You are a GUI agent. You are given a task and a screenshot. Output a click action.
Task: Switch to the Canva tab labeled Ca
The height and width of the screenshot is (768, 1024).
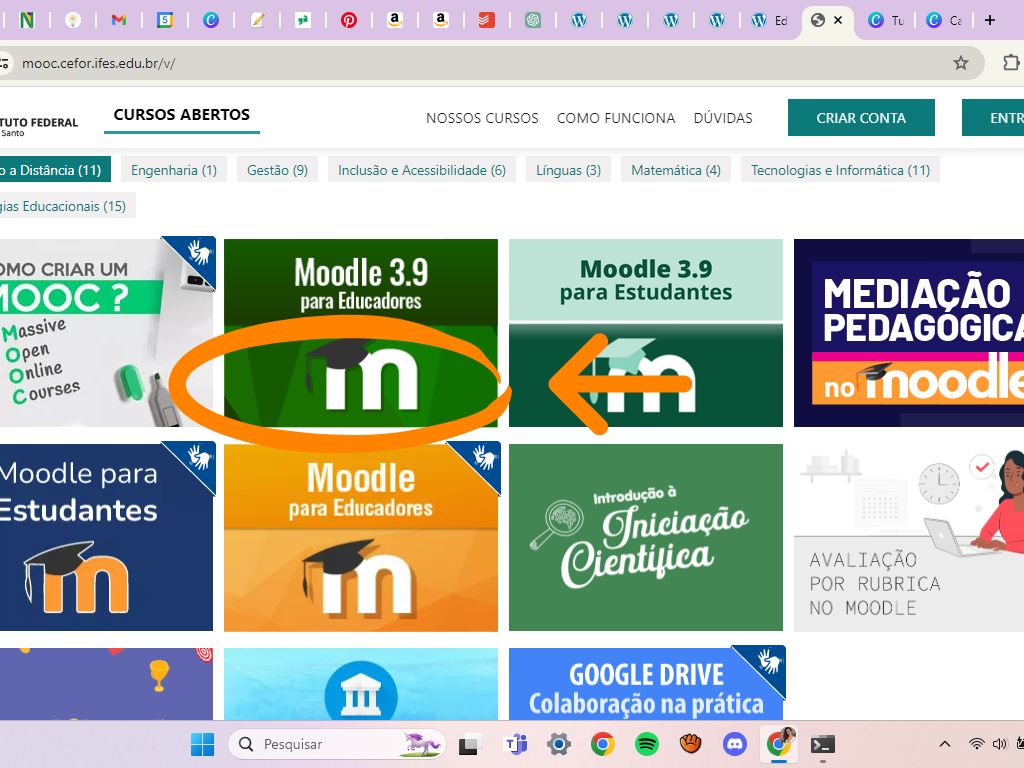(945, 20)
